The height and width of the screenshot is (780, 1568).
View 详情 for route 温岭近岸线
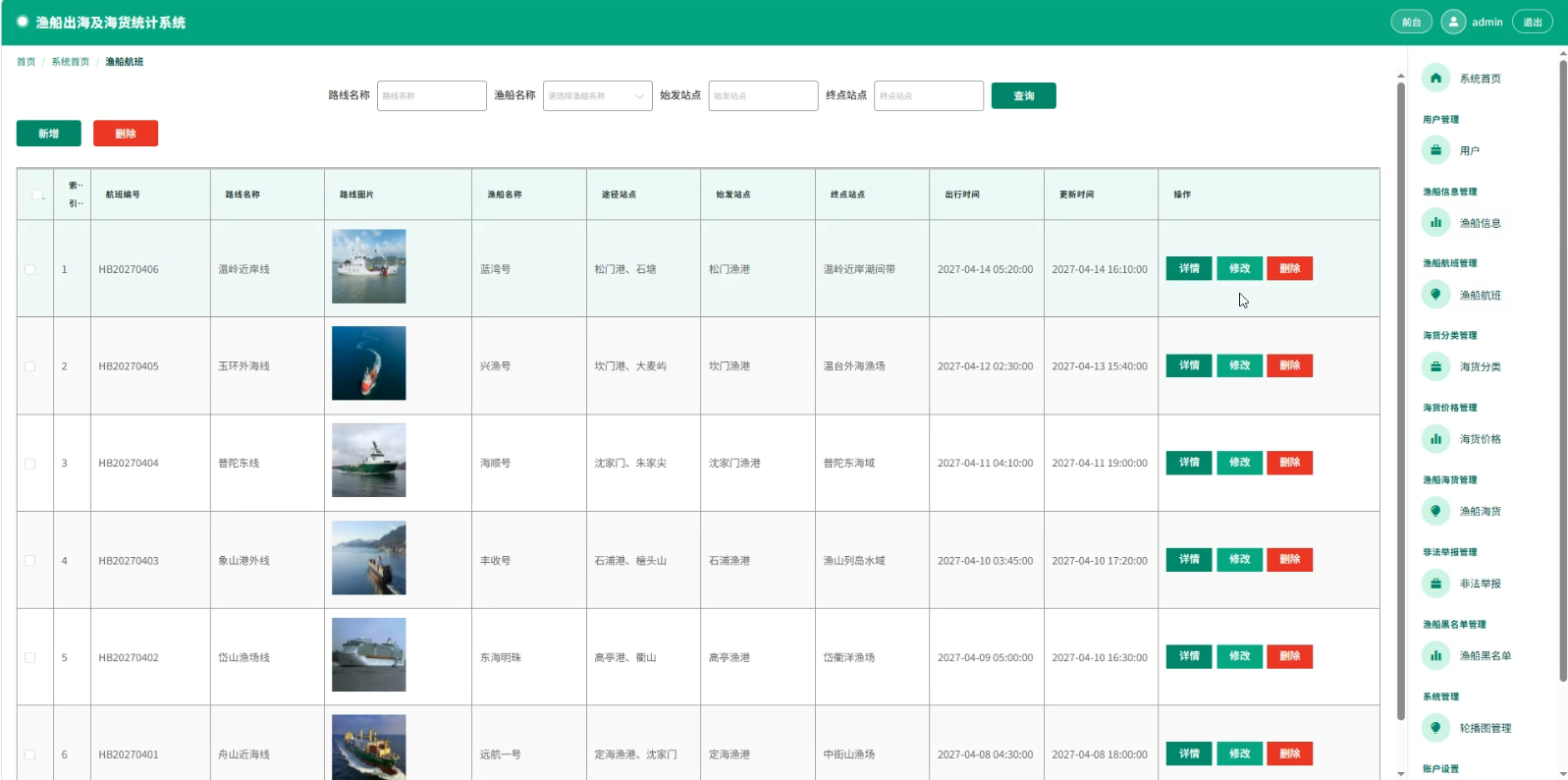tap(1189, 268)
